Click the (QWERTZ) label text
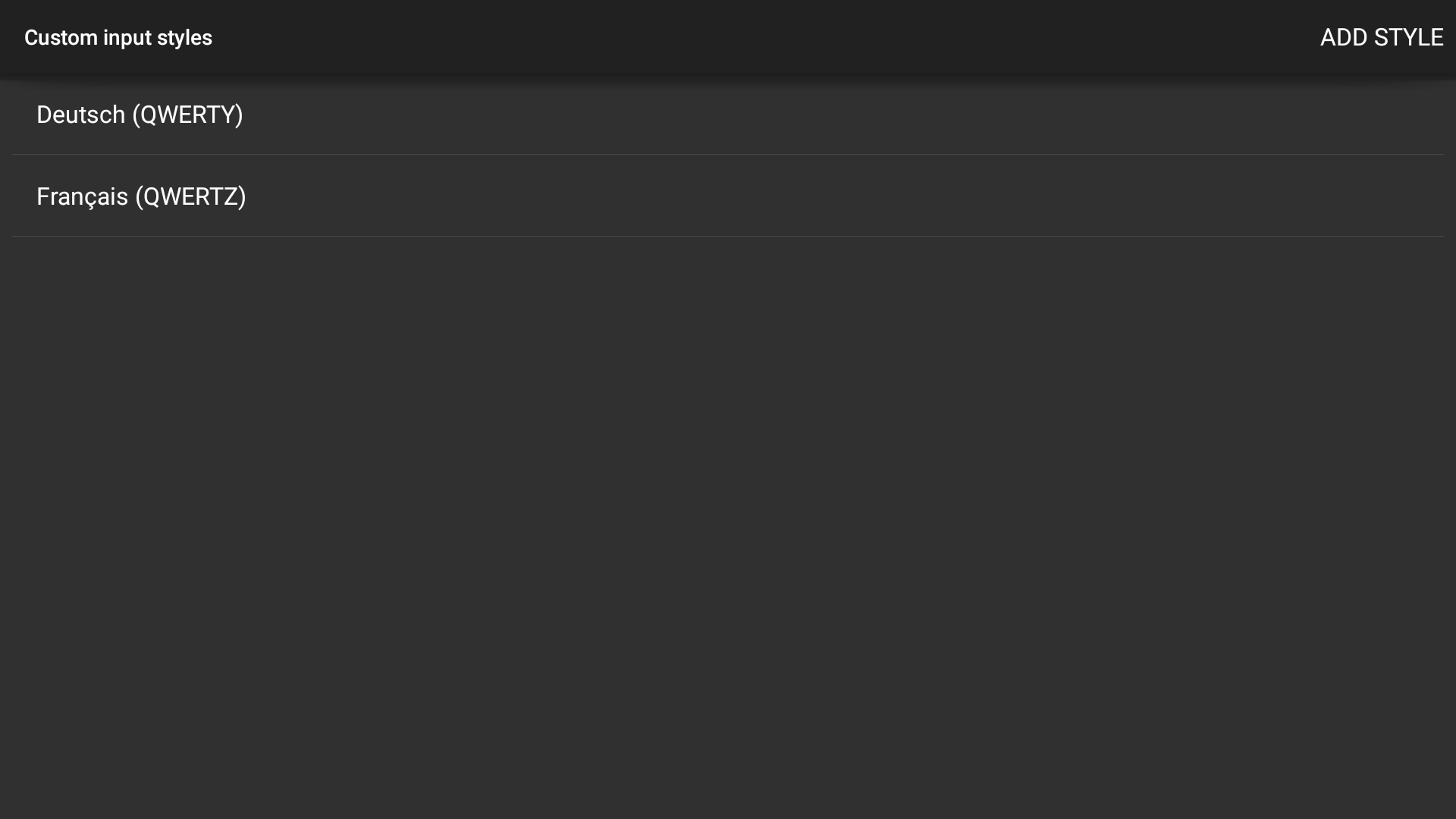 [x=190, y=196]
